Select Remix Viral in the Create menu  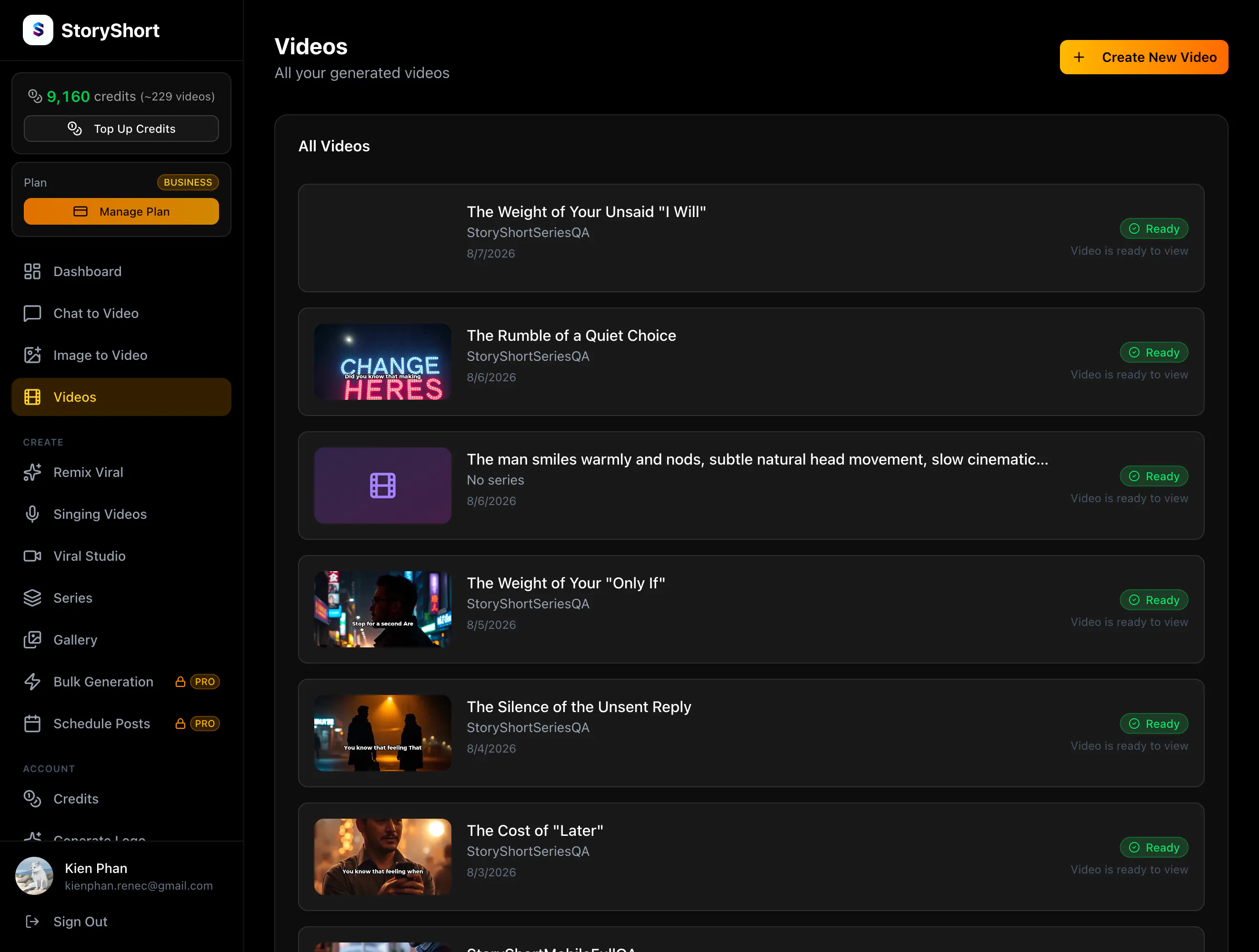pos(121,472)
